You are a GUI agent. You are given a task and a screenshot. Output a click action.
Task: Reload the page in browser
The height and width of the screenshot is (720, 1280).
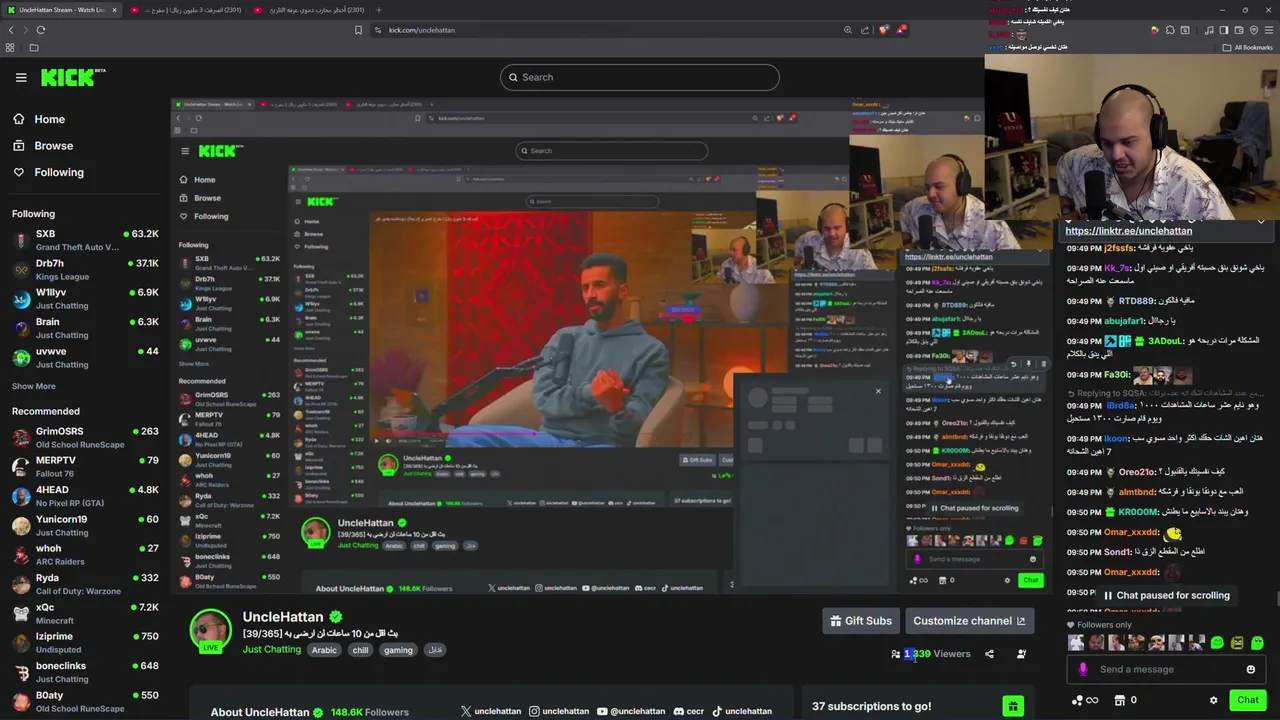(x=41, y=30)
